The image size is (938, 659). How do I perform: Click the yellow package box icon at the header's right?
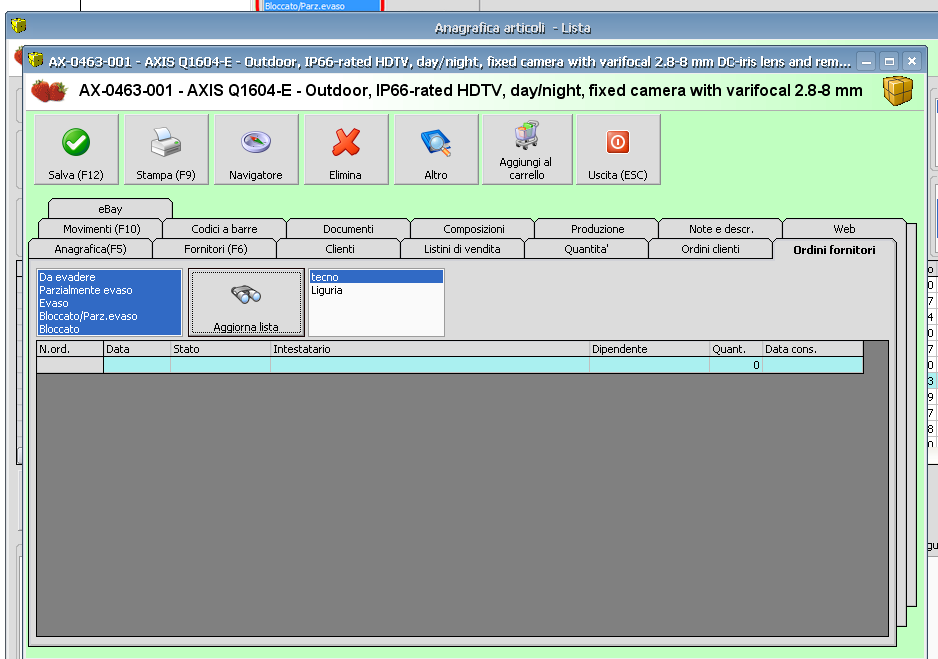point(898,91)
